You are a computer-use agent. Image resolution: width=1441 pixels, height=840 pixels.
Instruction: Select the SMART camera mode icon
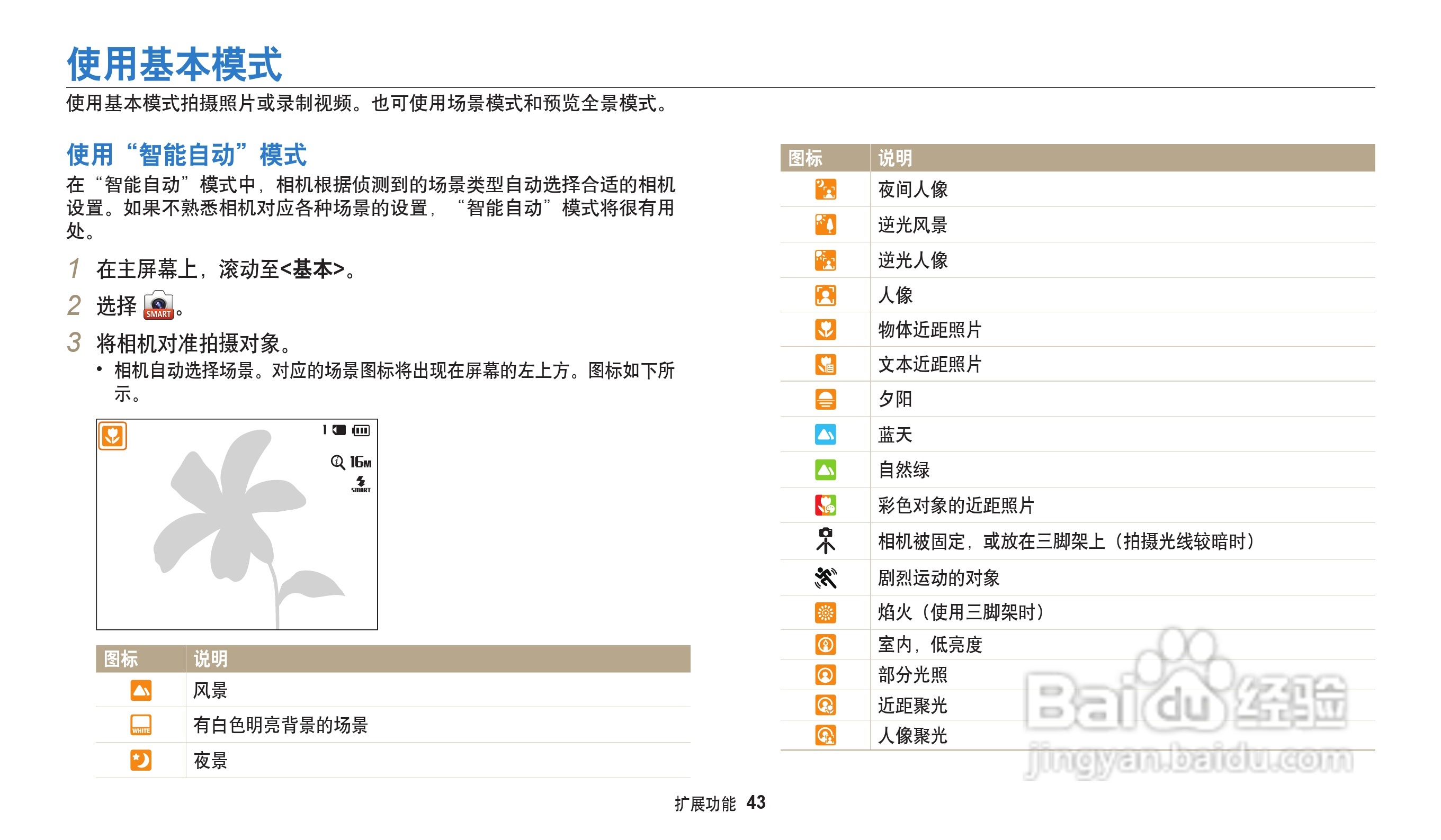158,309
